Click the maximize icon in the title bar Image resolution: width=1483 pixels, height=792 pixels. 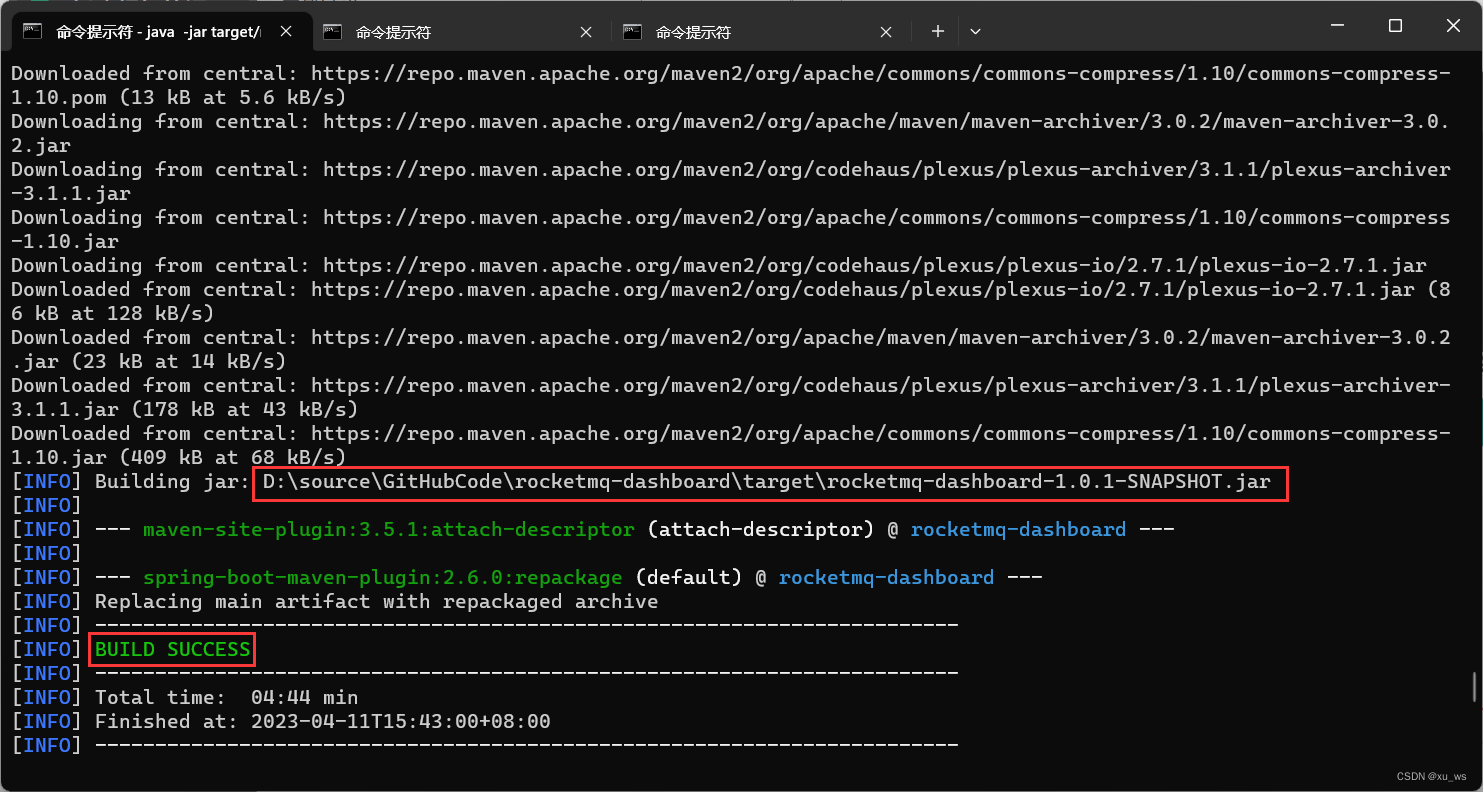pos(1395,25)
